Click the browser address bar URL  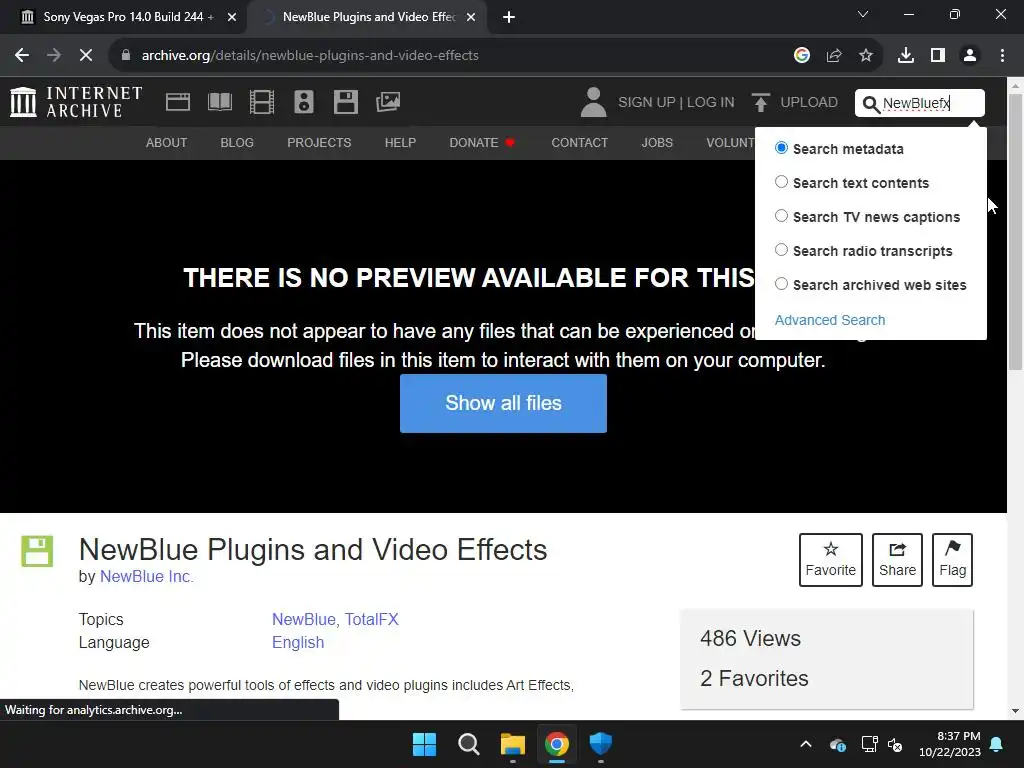(x=310, y=56)
